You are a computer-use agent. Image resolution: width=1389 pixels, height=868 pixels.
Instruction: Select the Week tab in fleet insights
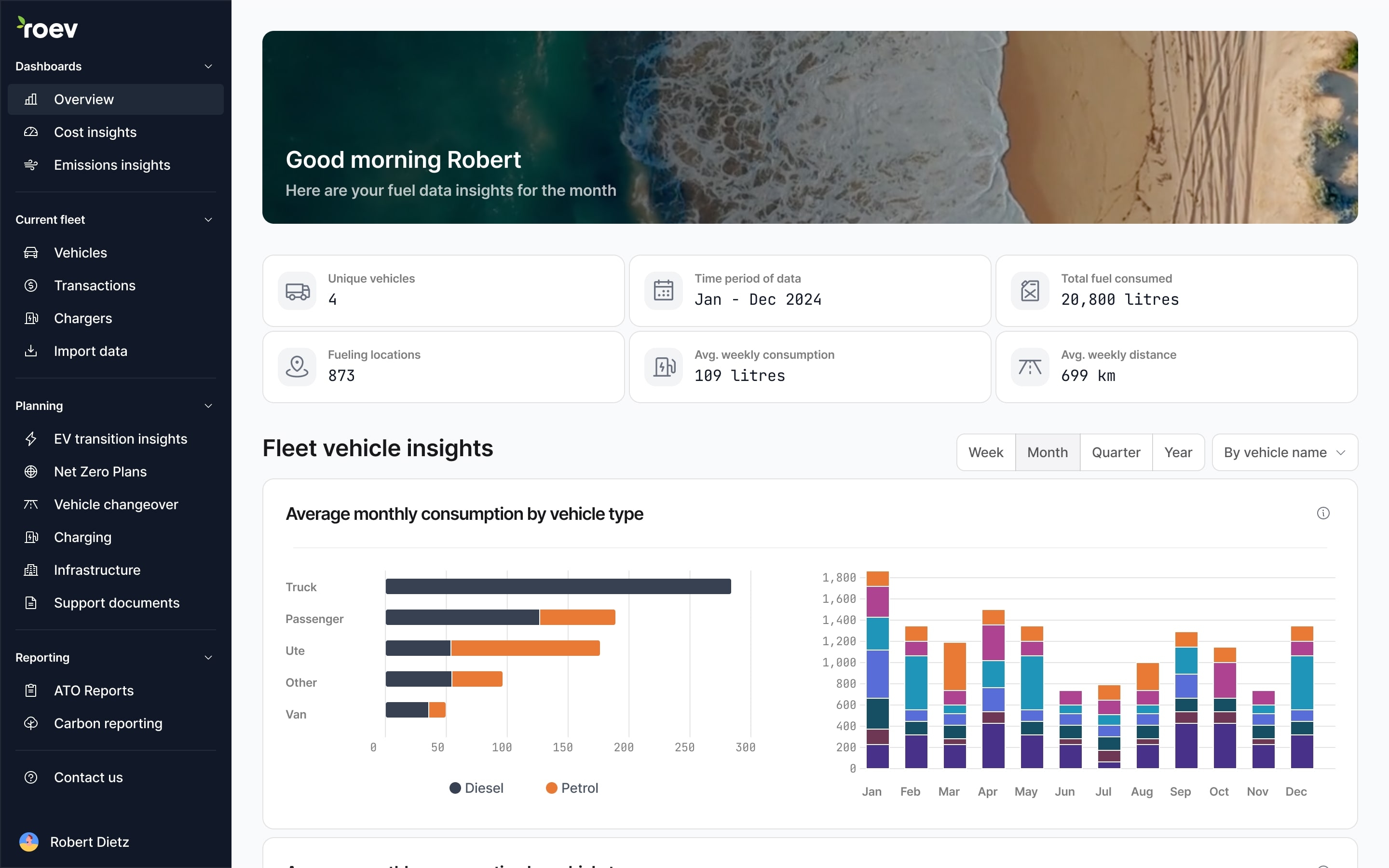click(985, 452)
